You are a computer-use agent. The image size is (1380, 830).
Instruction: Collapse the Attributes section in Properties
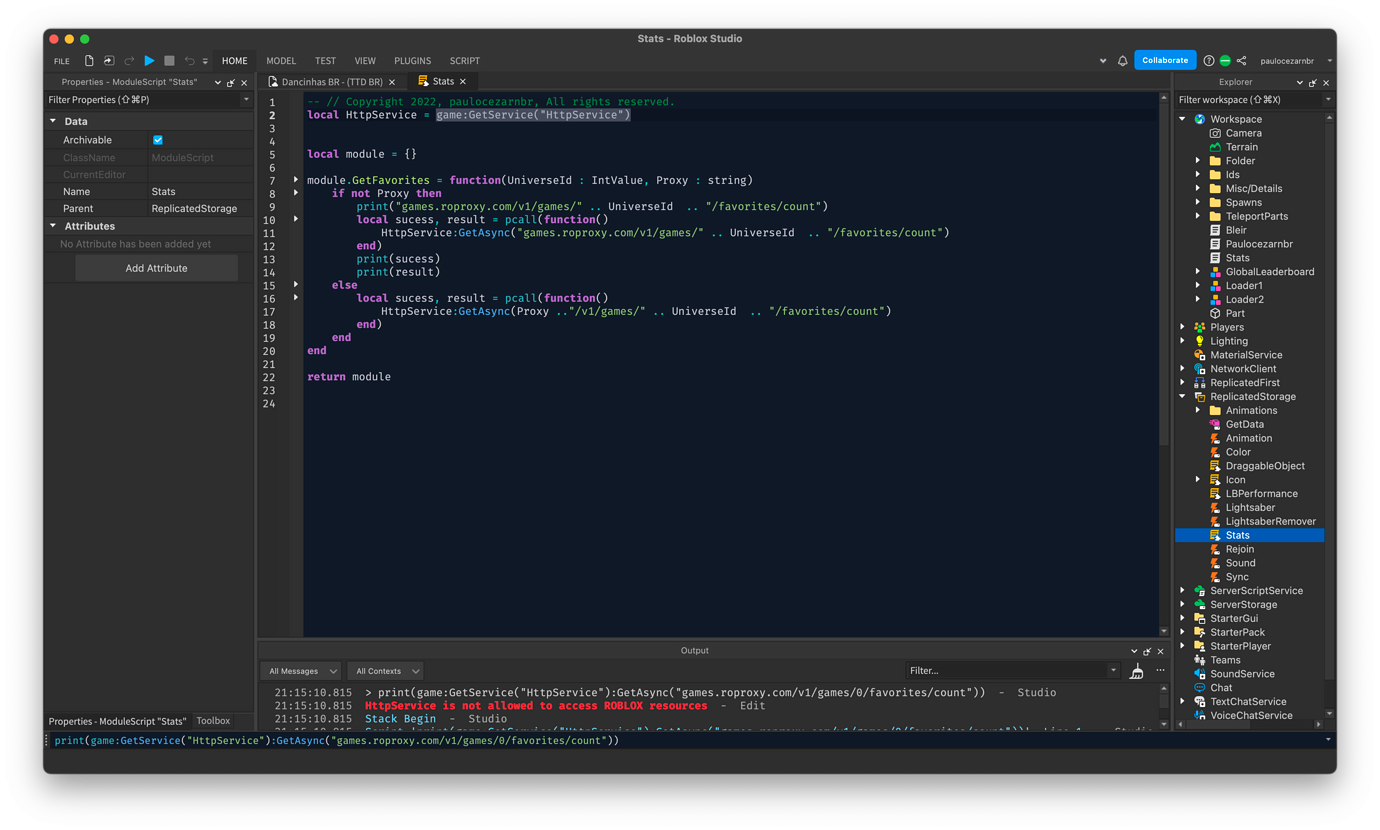[53, 225]
